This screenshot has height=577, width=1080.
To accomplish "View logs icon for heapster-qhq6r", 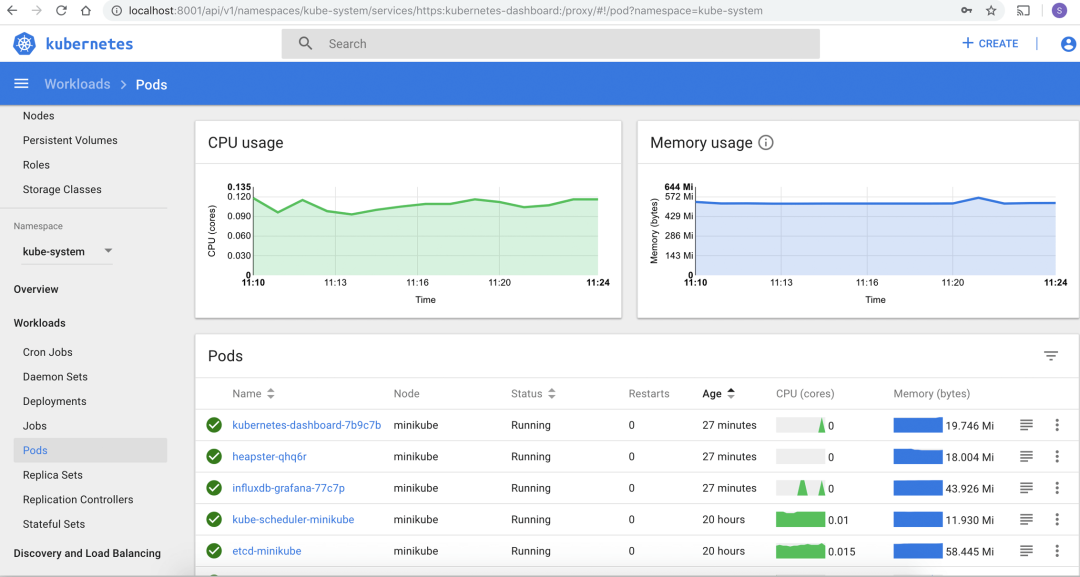I will (x=1026, y=457).
